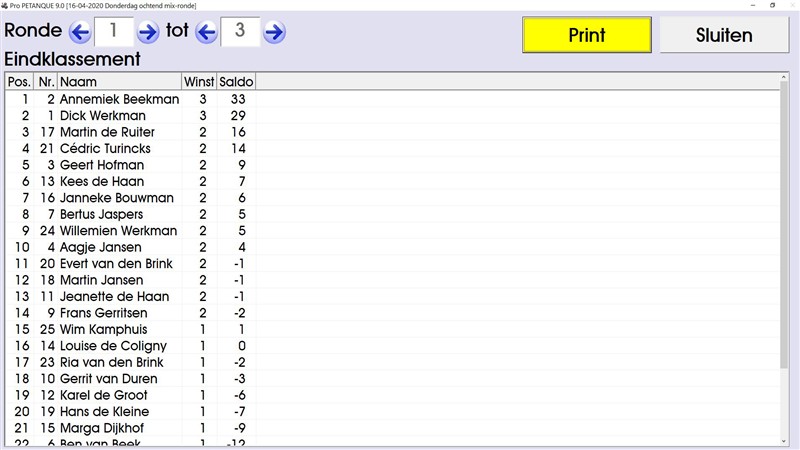Viewport: 800px width, 450px height.
Task: Select the Annemiek Beekman row
Action: (x=119, y=100)
